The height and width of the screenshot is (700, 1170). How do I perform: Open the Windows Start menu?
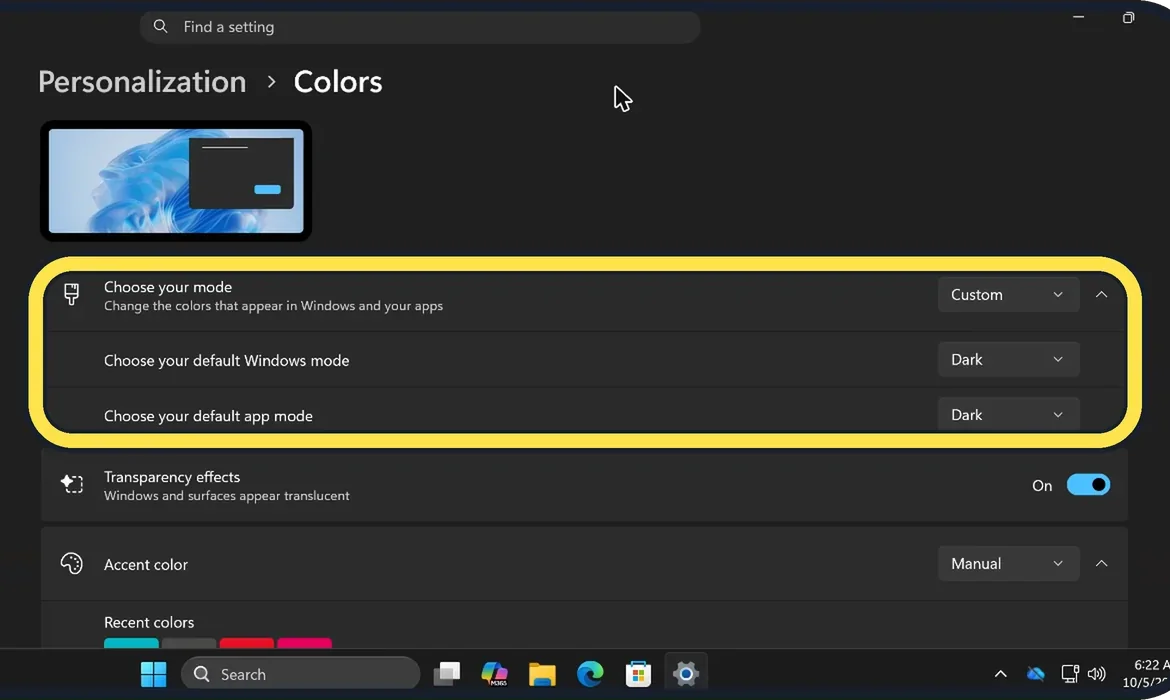pyautogui.click(x=154, y=674)
